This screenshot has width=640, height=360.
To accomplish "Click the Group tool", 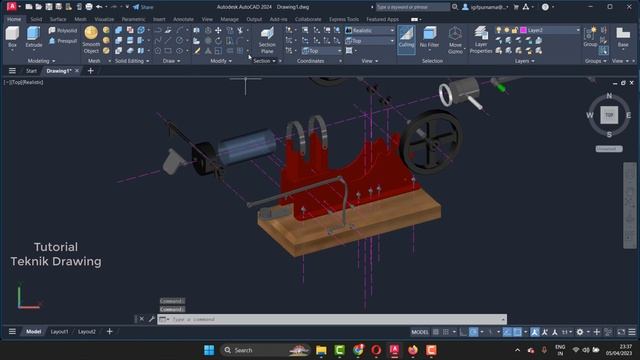I will point(590,37).
